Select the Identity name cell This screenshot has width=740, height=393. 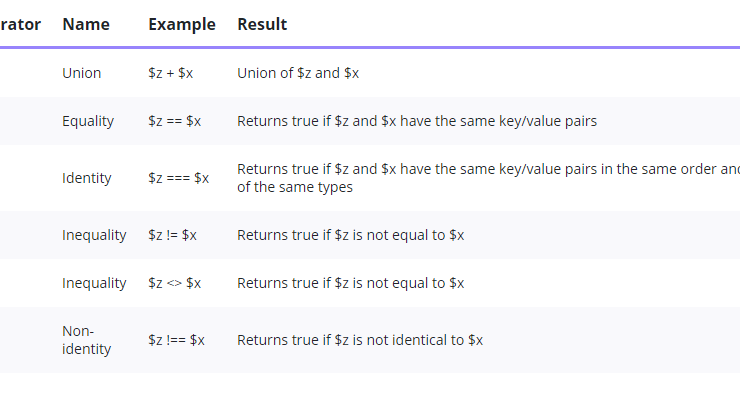point(87,178)
